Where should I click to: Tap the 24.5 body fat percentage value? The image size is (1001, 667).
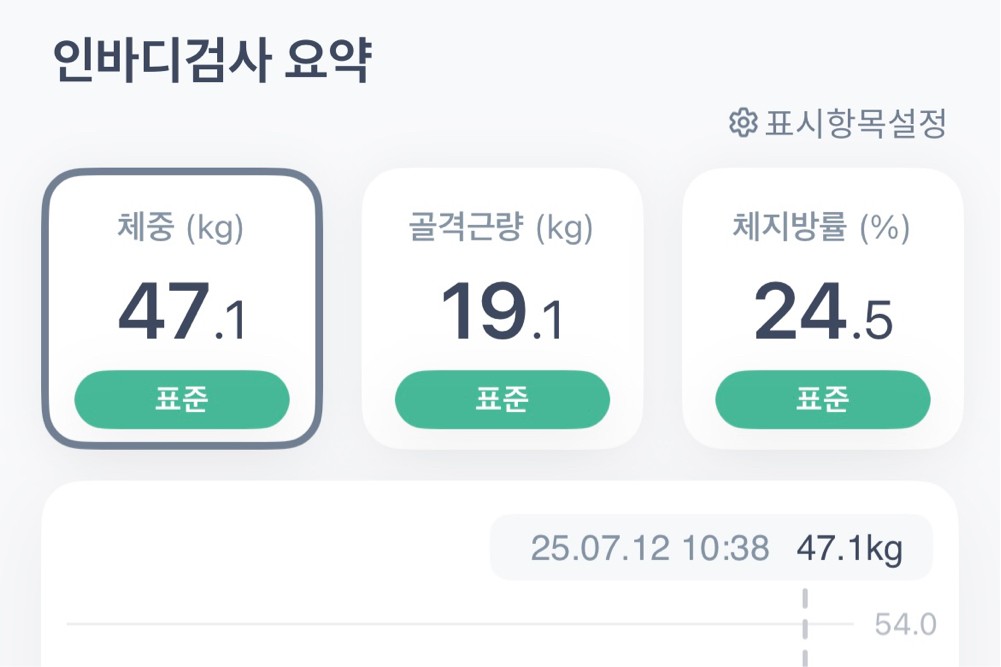822,313
